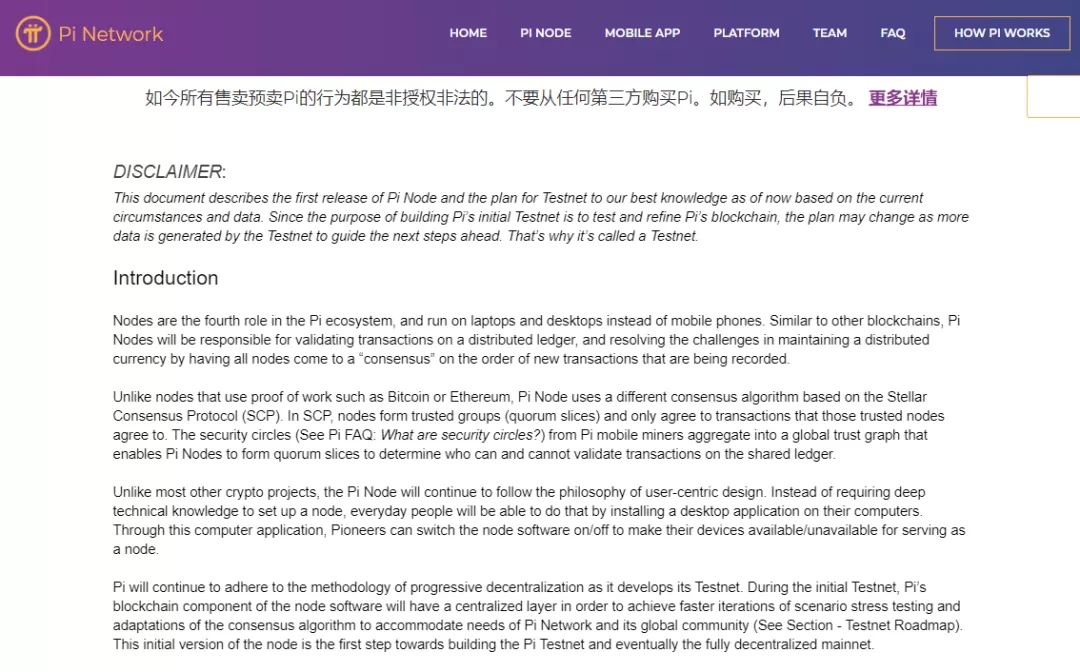The width and height of the screenshot is (1080, 672).
Task: Click the white box at banner's right edge
Action: 1053,96
